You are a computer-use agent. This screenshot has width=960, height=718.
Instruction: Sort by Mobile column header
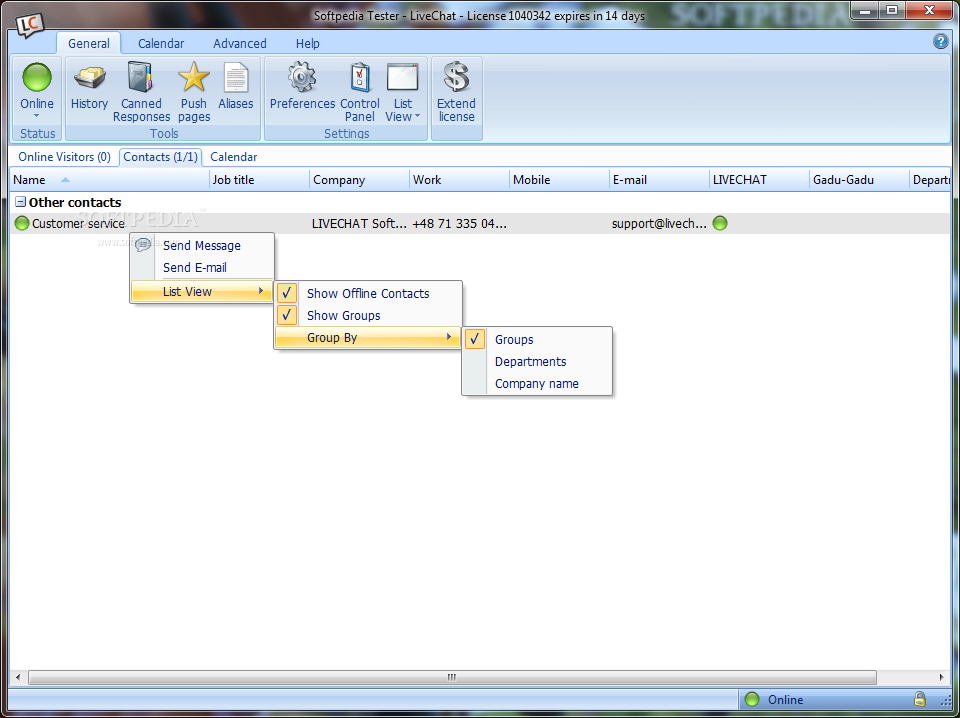[559, 179]
